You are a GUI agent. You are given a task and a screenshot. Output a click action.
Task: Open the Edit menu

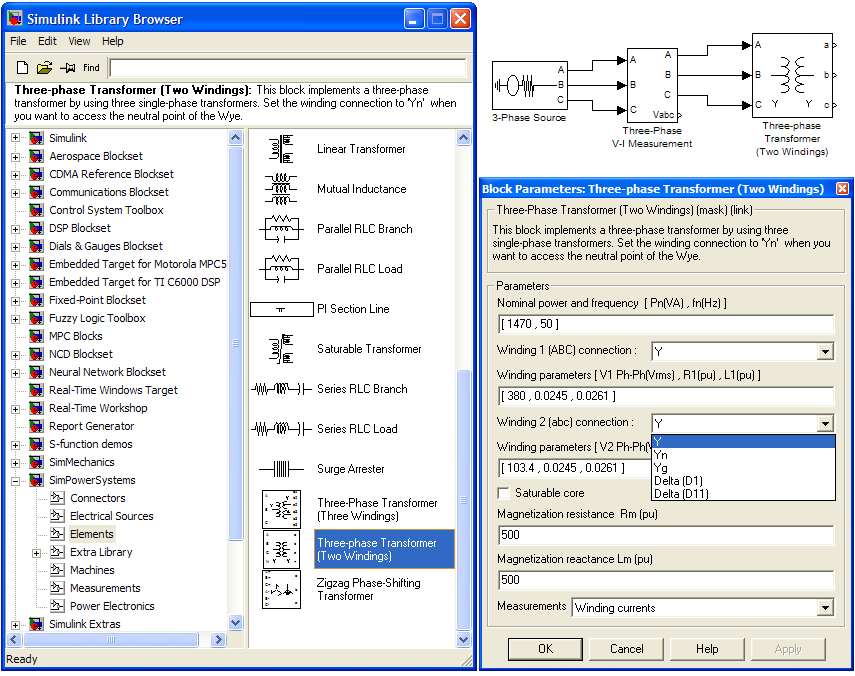click(x=47, y=41)
